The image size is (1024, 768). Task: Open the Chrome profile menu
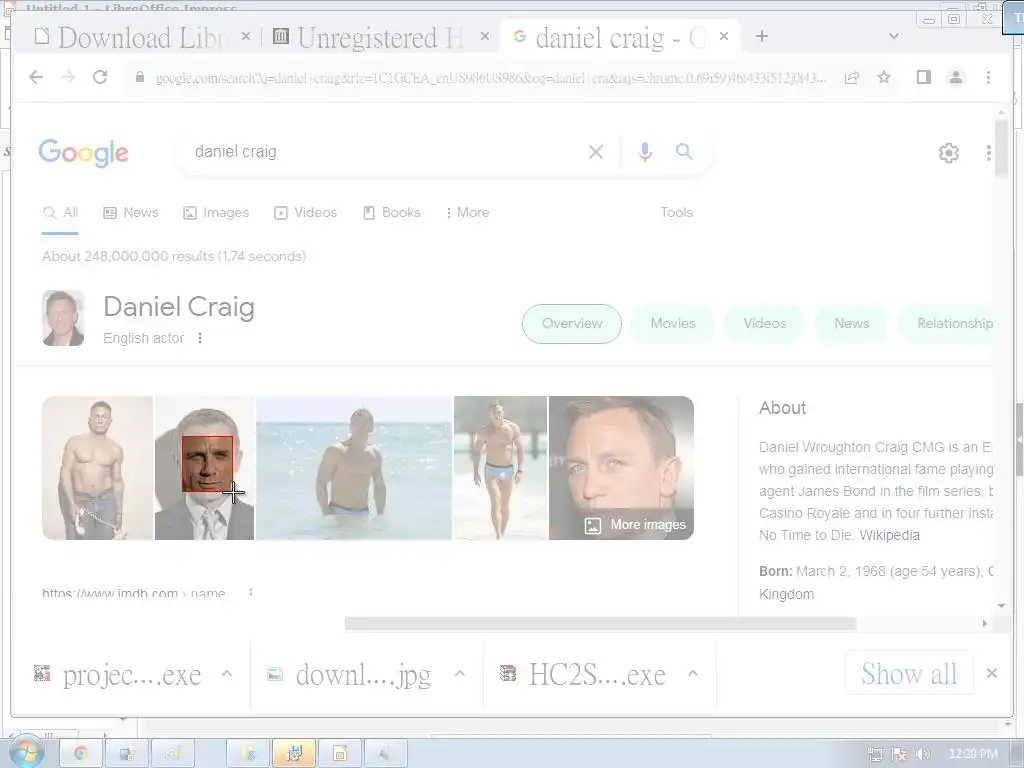(x=955, y=77)
